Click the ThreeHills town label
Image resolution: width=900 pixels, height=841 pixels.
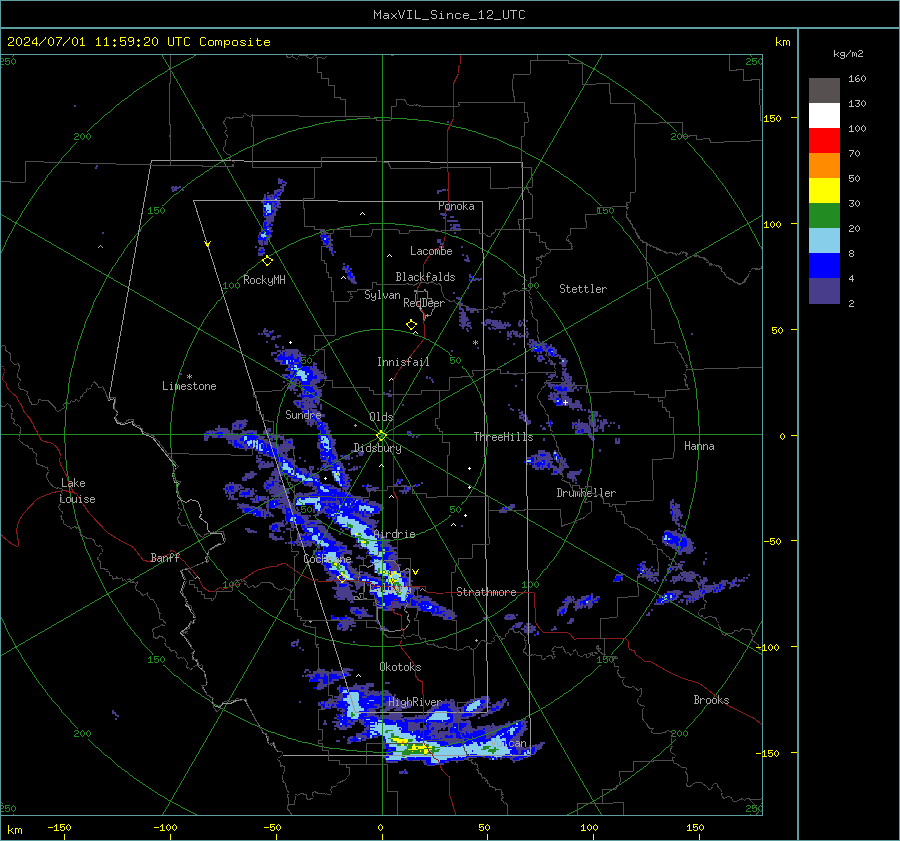point(503,437)
